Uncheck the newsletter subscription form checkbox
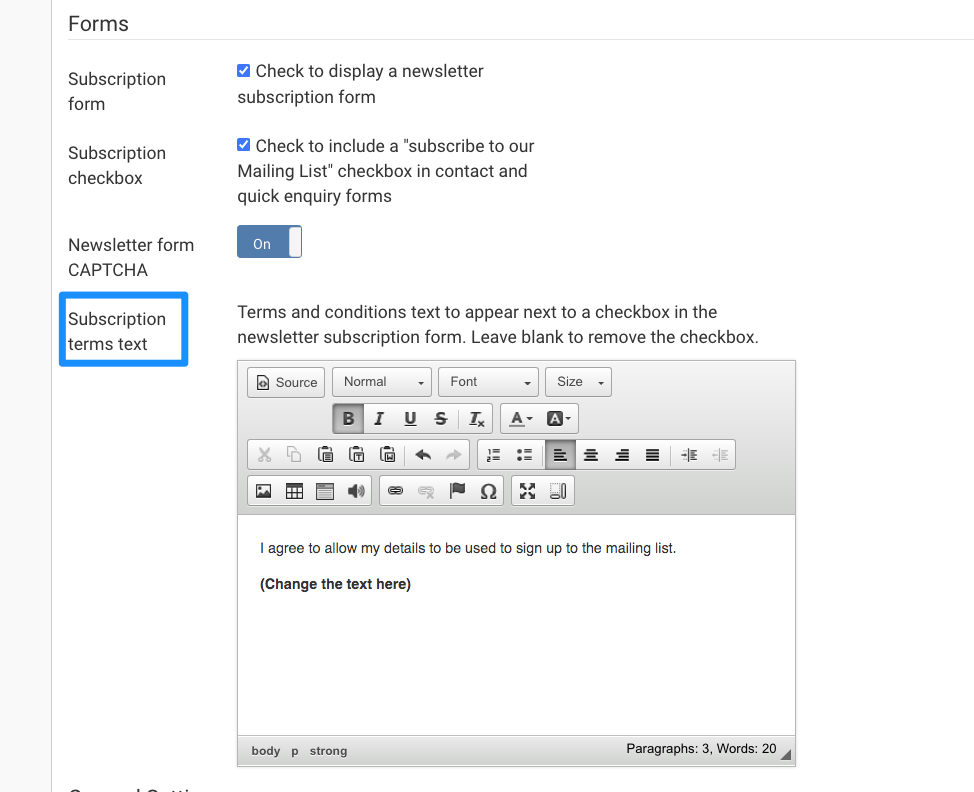974x792 pixels. coord(244,71)
